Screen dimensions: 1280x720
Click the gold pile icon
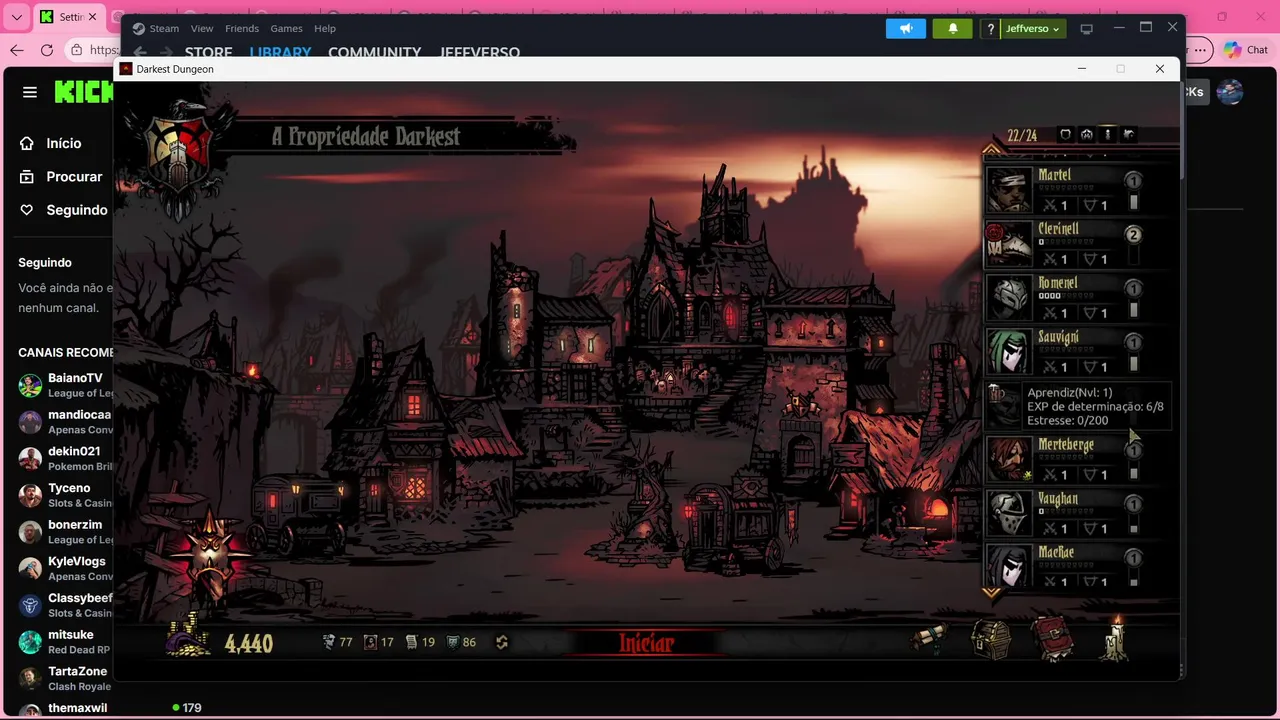click(x=188, y=636)
